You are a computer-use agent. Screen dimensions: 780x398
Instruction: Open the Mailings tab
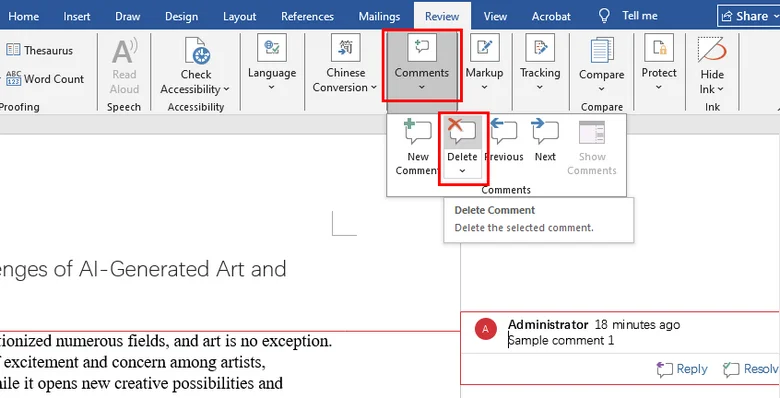coord(379,16)
